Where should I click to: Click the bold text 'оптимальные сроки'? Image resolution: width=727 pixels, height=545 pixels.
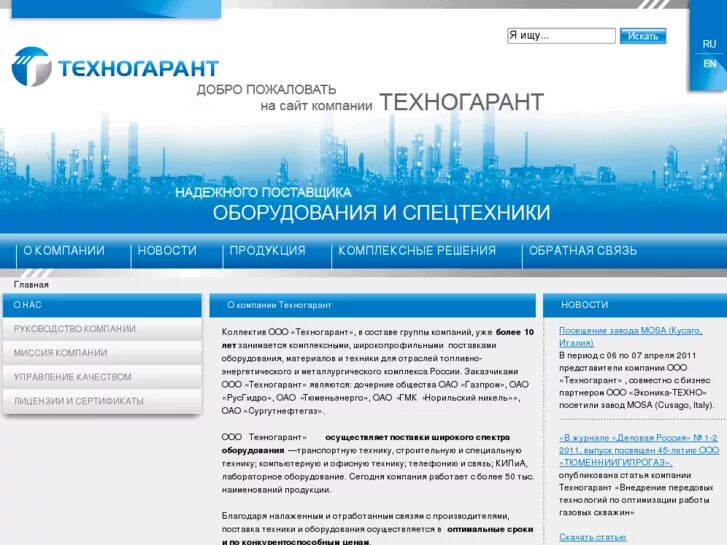(x=490, y=529)
